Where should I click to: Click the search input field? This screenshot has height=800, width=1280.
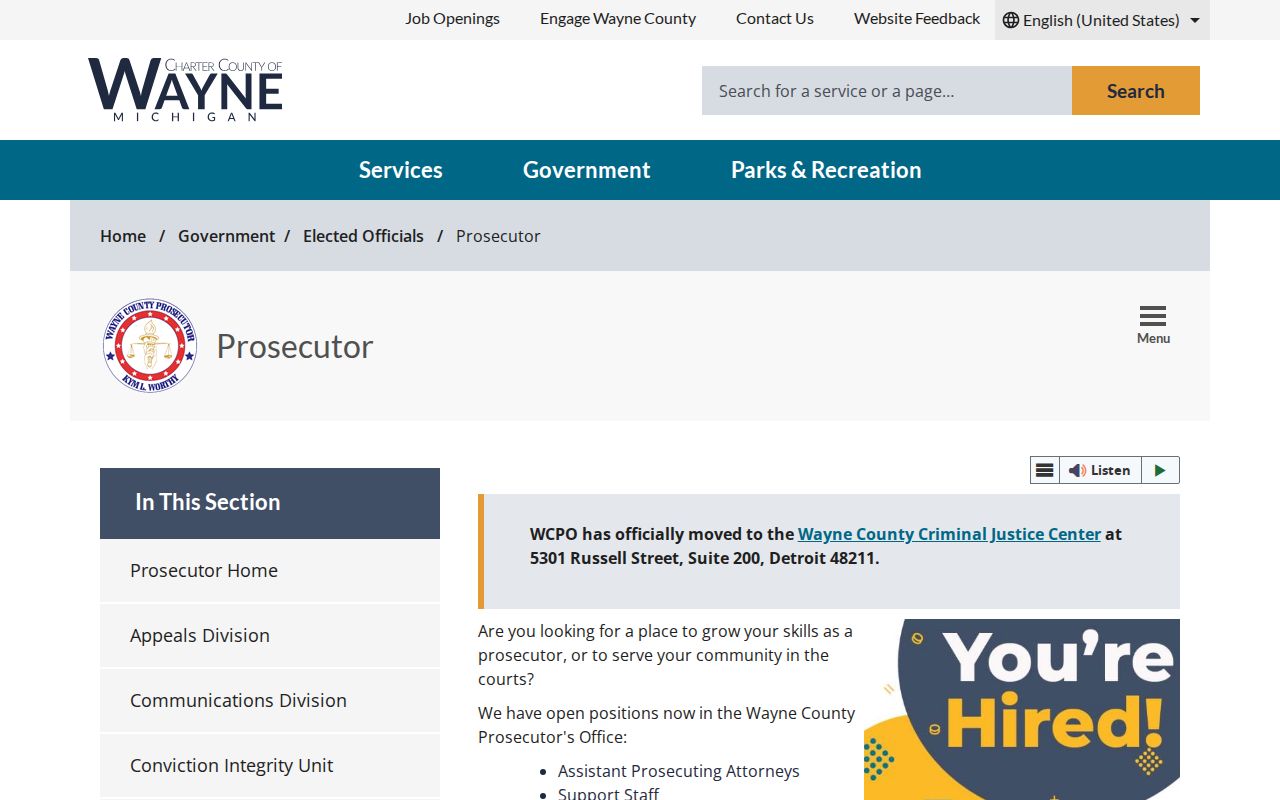pos(887,91)
